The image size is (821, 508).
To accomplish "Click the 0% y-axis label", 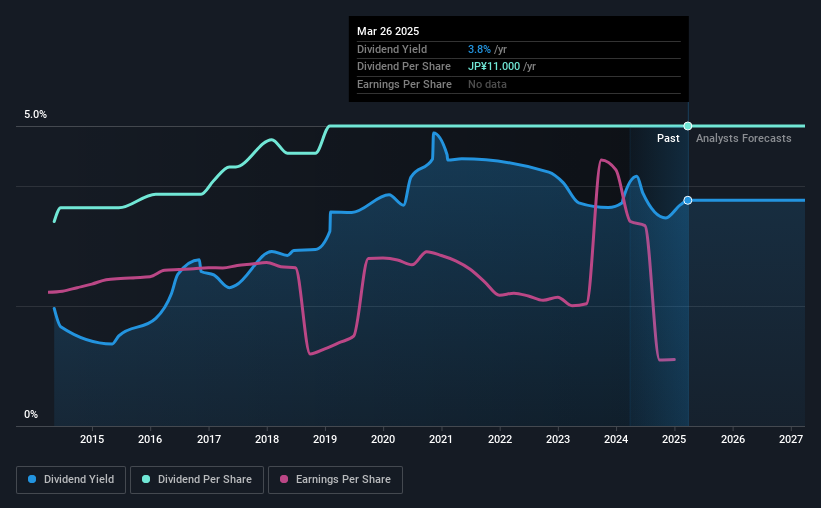I will point(31,414).
